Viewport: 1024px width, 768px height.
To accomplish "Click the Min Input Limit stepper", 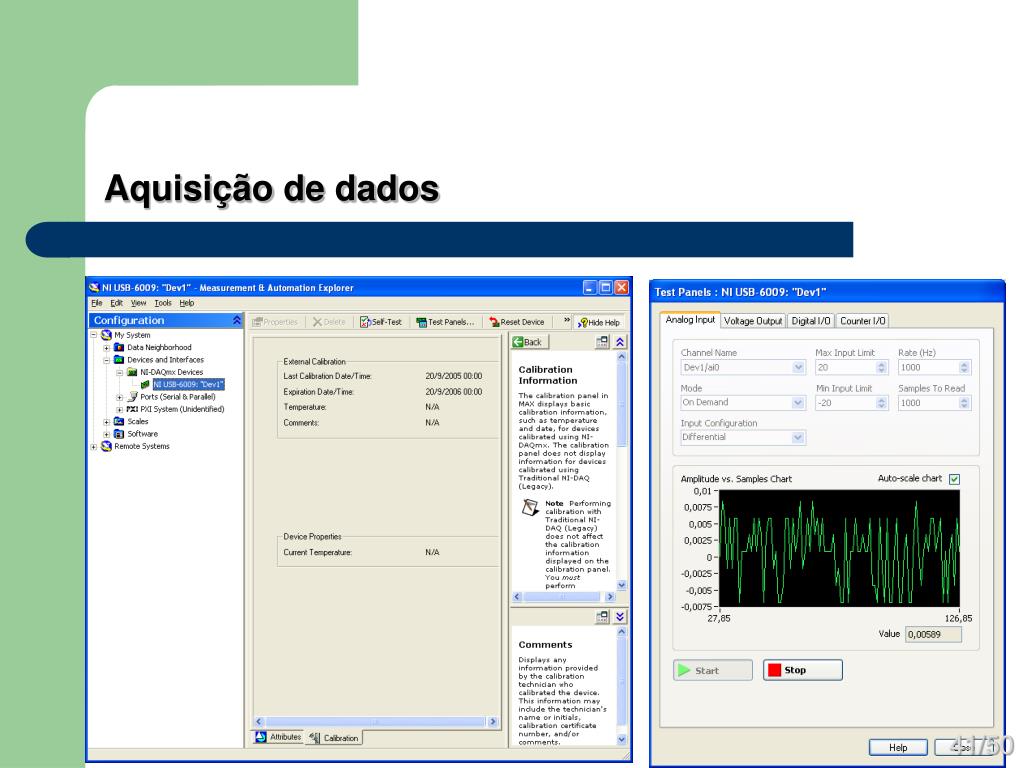I will tap(882, 403).
